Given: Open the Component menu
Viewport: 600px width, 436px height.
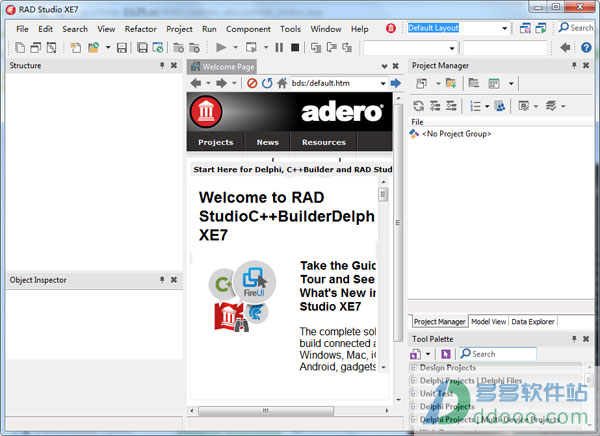Looking at the screenshot, I should [248, 29].
